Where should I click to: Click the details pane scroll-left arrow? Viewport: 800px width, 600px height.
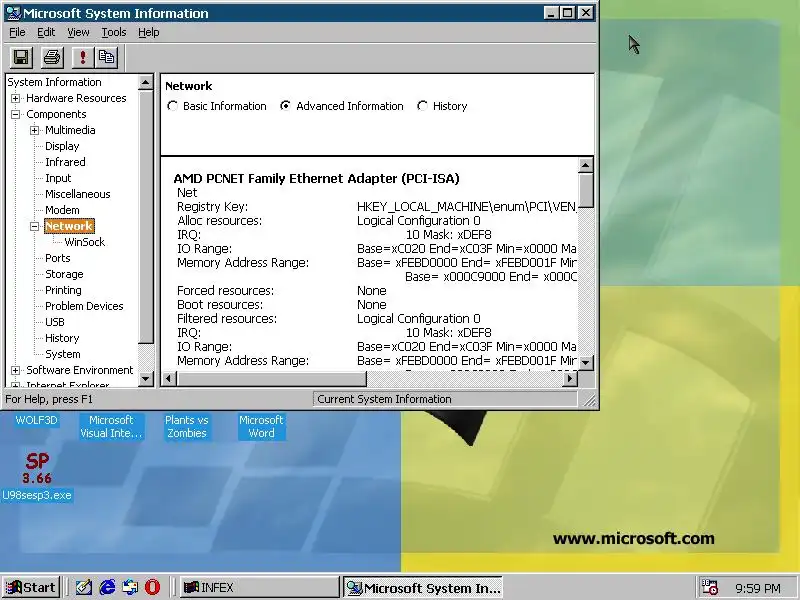169,379
